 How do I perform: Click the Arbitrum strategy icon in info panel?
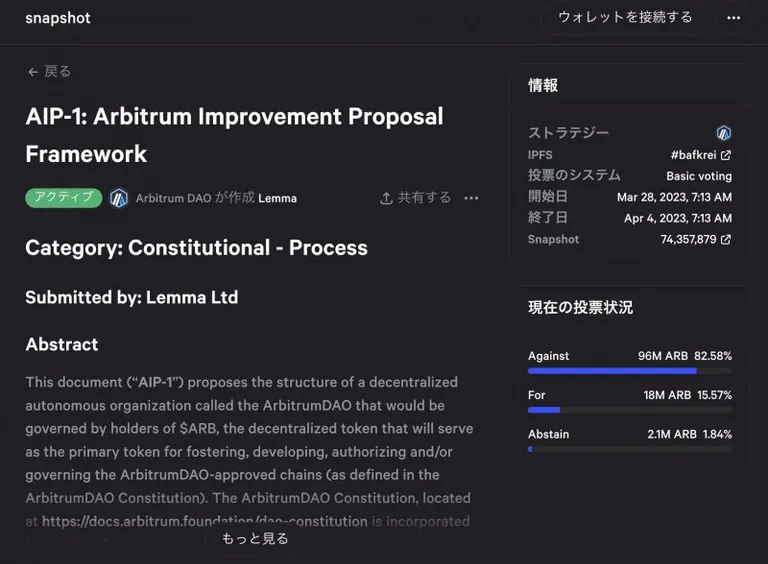pos(723,133)
